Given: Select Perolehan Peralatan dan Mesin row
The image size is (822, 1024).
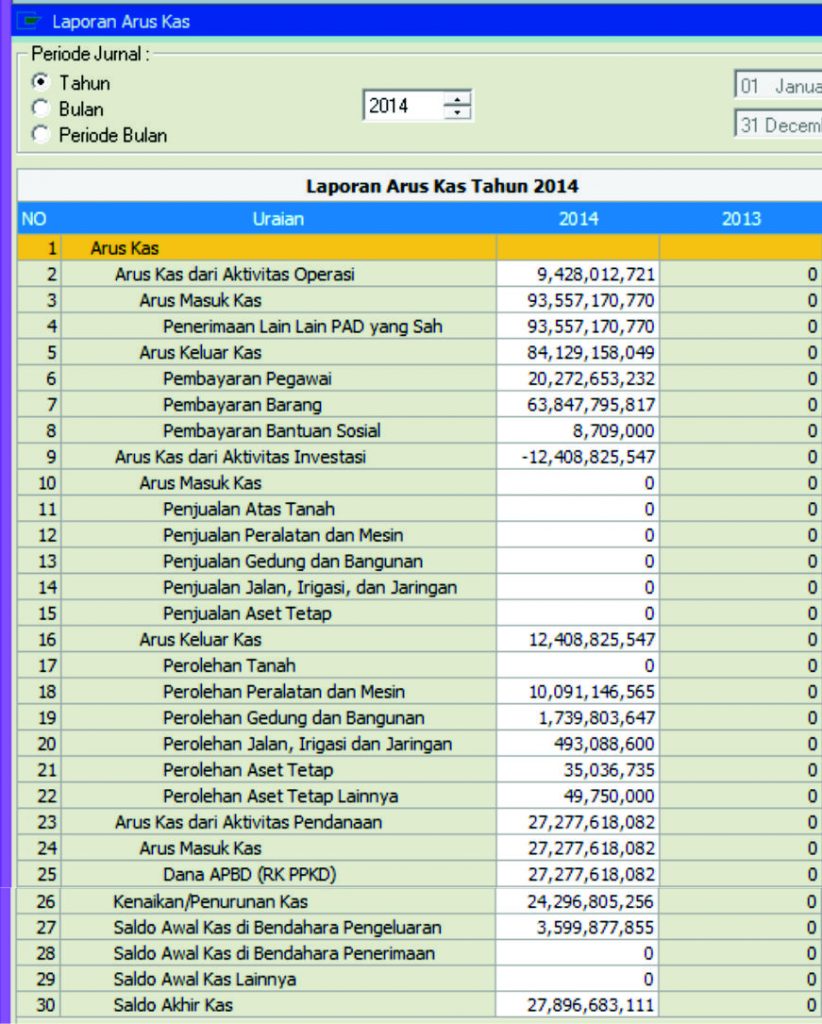Looking at the screenshot, I should click(x=419, y=692).
